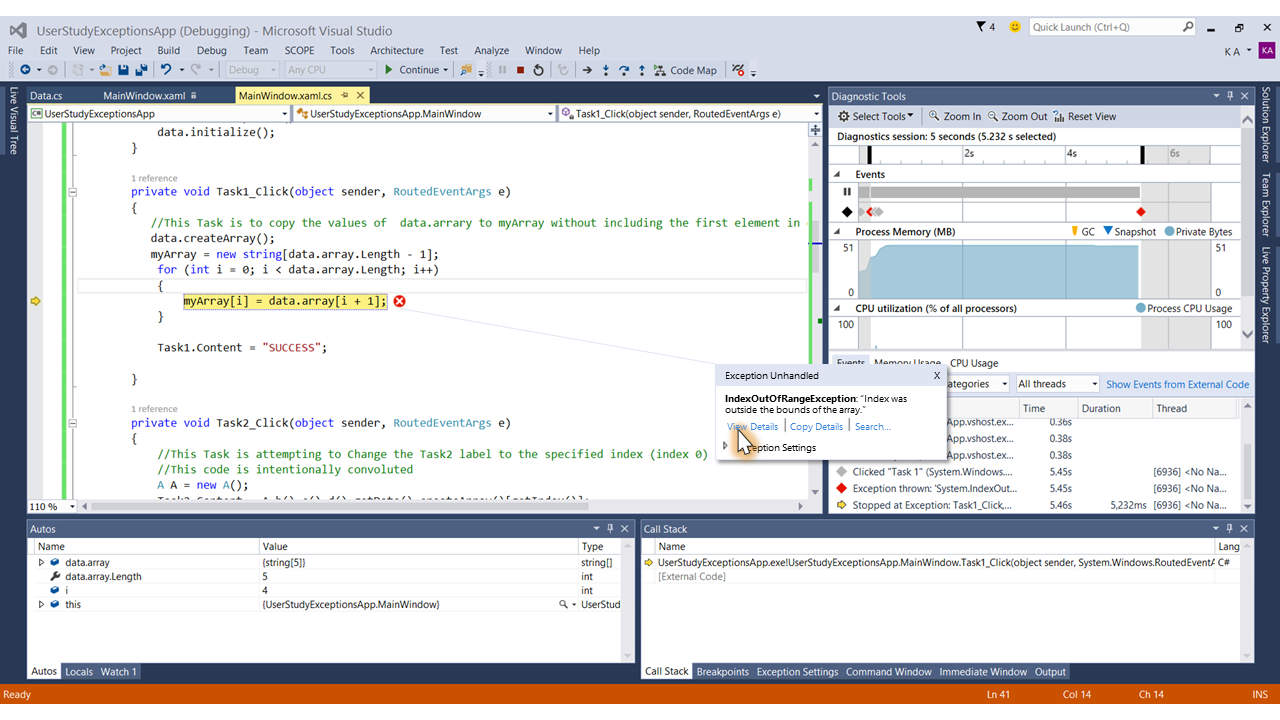
Task: Click the Break All pause icon
Action: click(502, 70)
